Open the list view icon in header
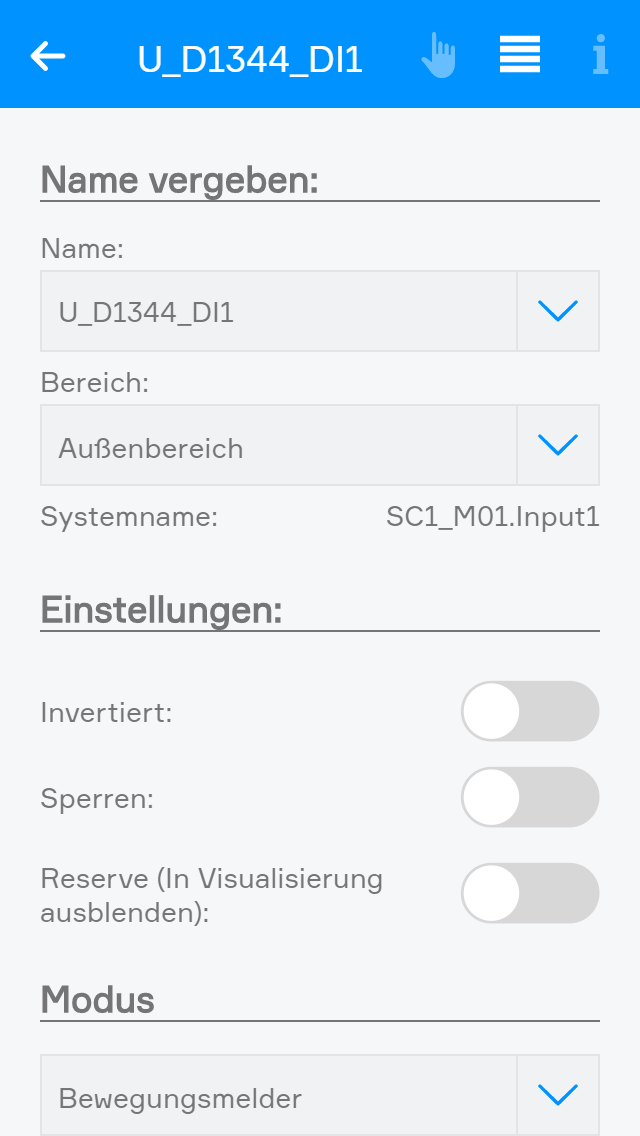 520,55
